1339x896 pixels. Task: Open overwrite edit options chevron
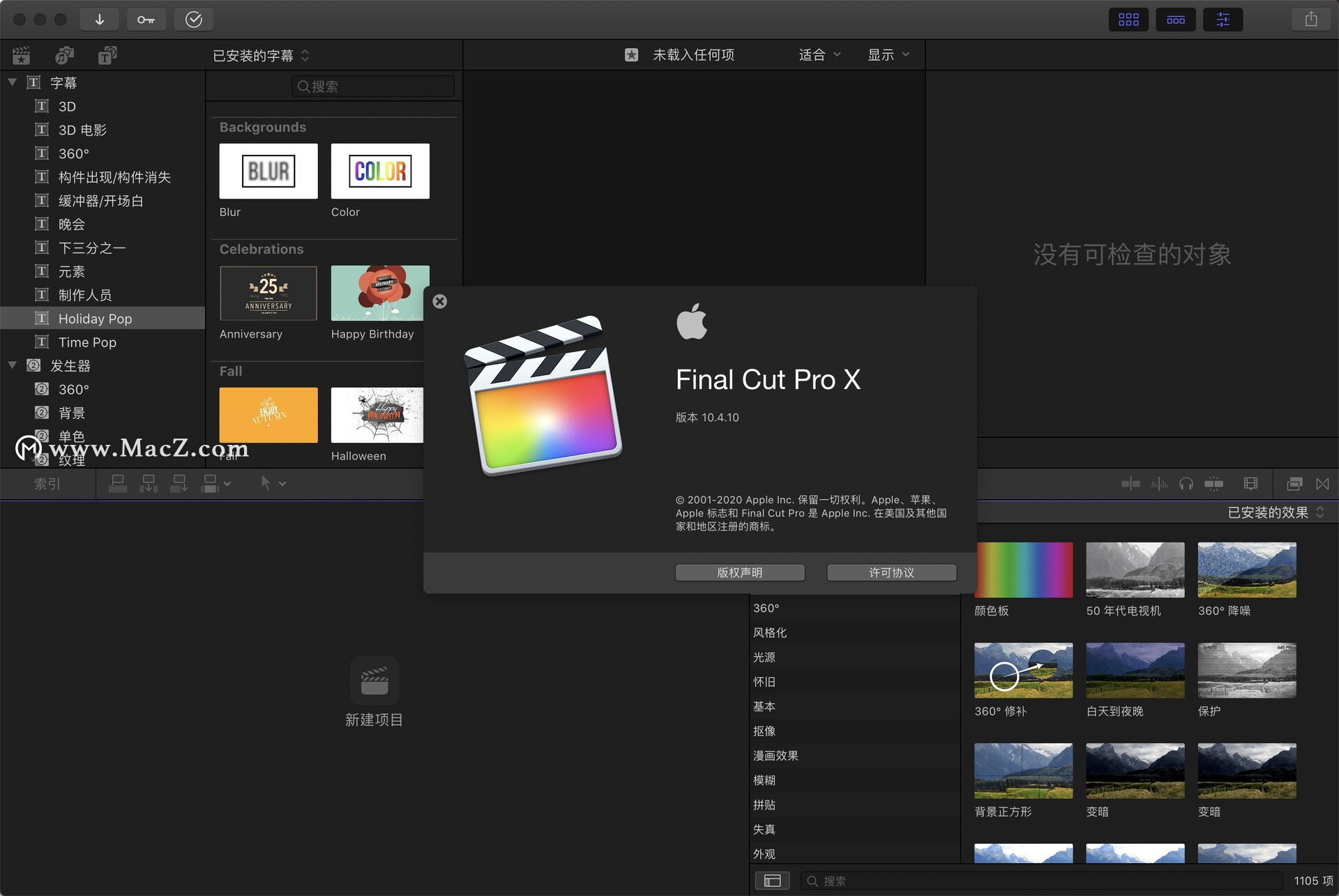coord(227,484)
